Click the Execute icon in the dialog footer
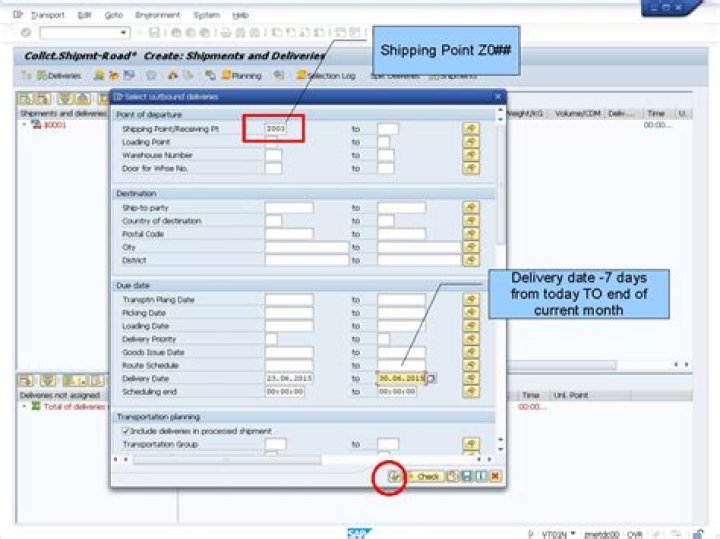This screenshot has height=539, width=720. pos(394,477)
